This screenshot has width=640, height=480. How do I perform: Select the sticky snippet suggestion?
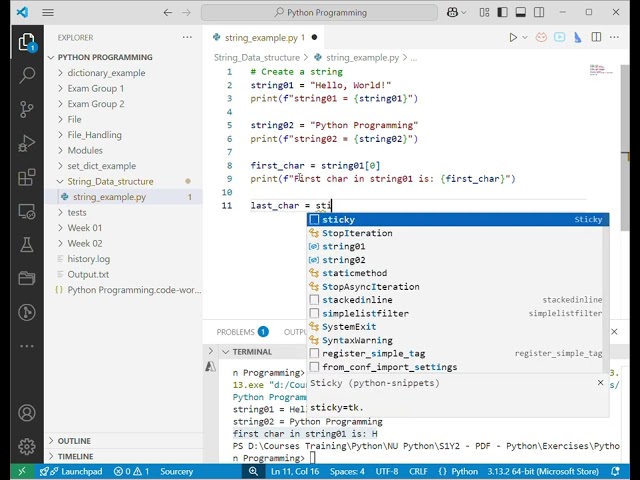point(458,220)
